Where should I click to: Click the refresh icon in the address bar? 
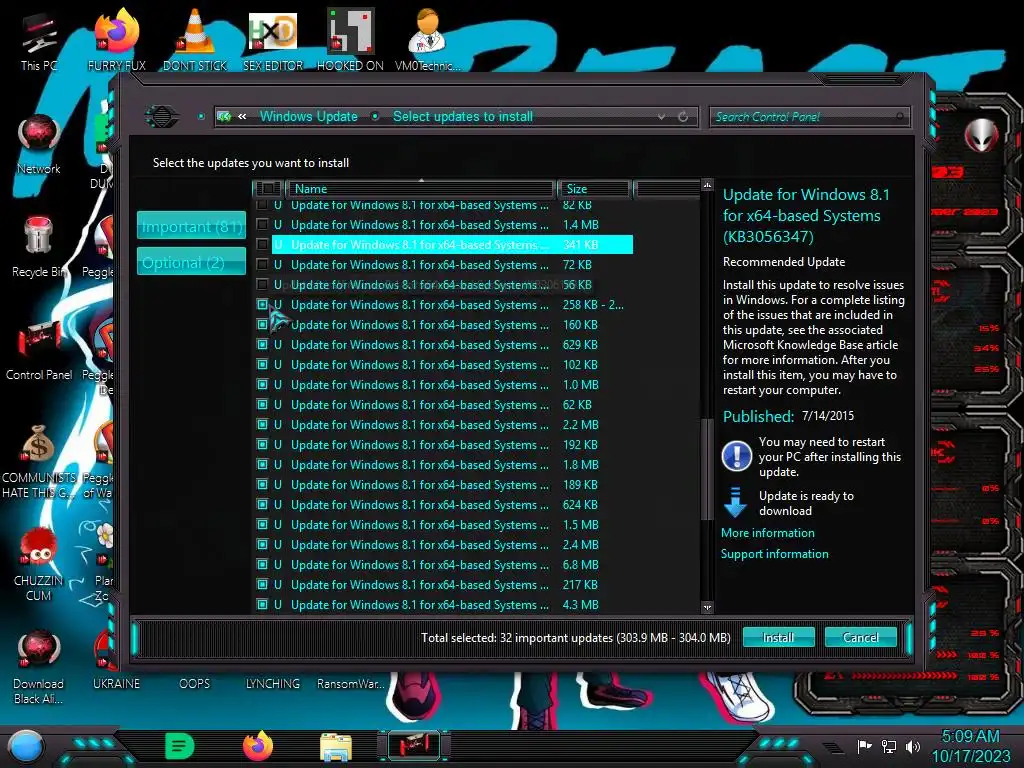(683, 117)
